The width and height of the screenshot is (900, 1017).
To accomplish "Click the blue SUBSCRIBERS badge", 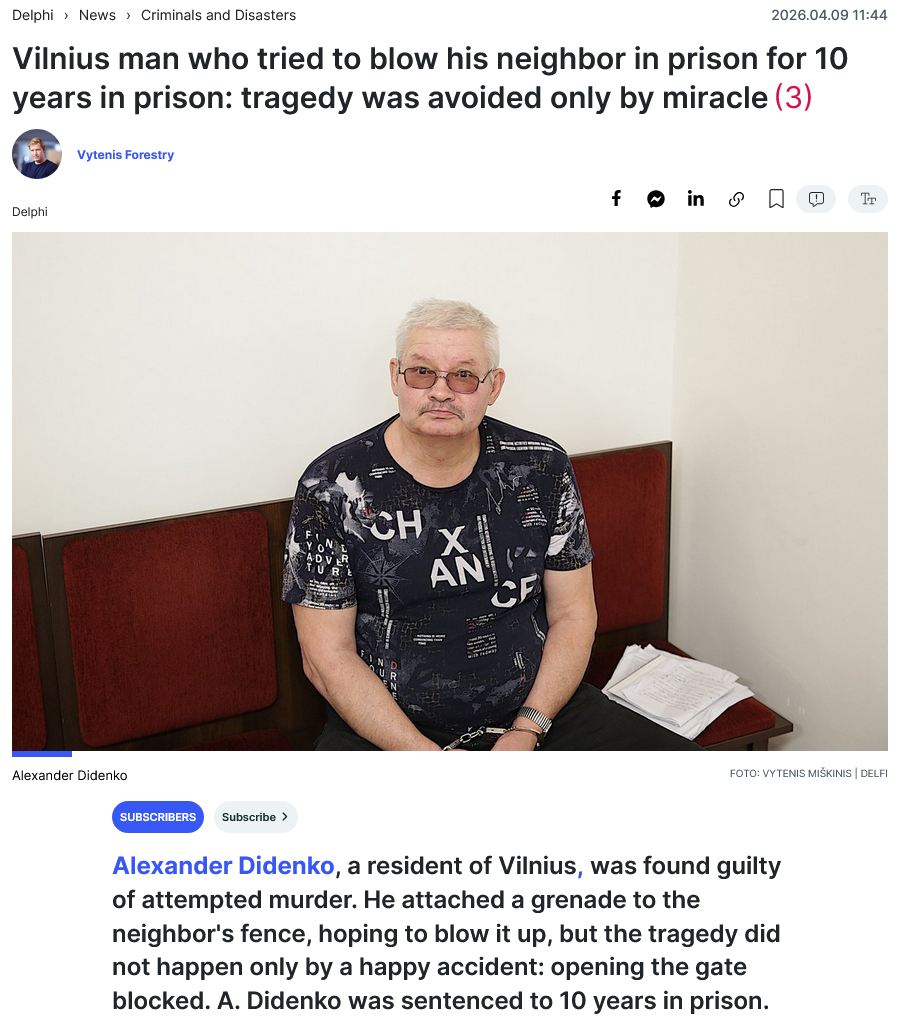I will point(158,817).
